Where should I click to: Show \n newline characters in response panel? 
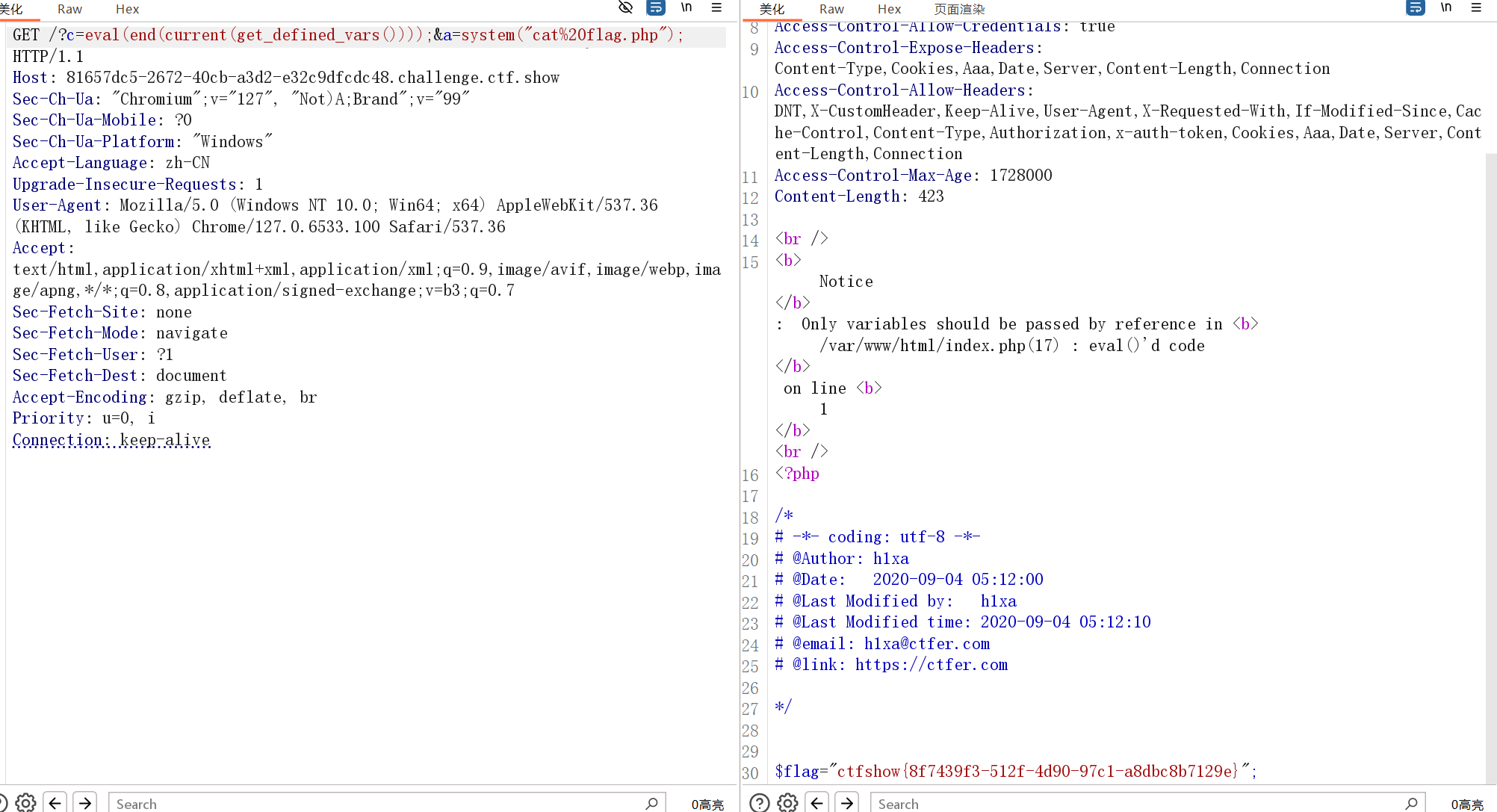pos(1446,7)
